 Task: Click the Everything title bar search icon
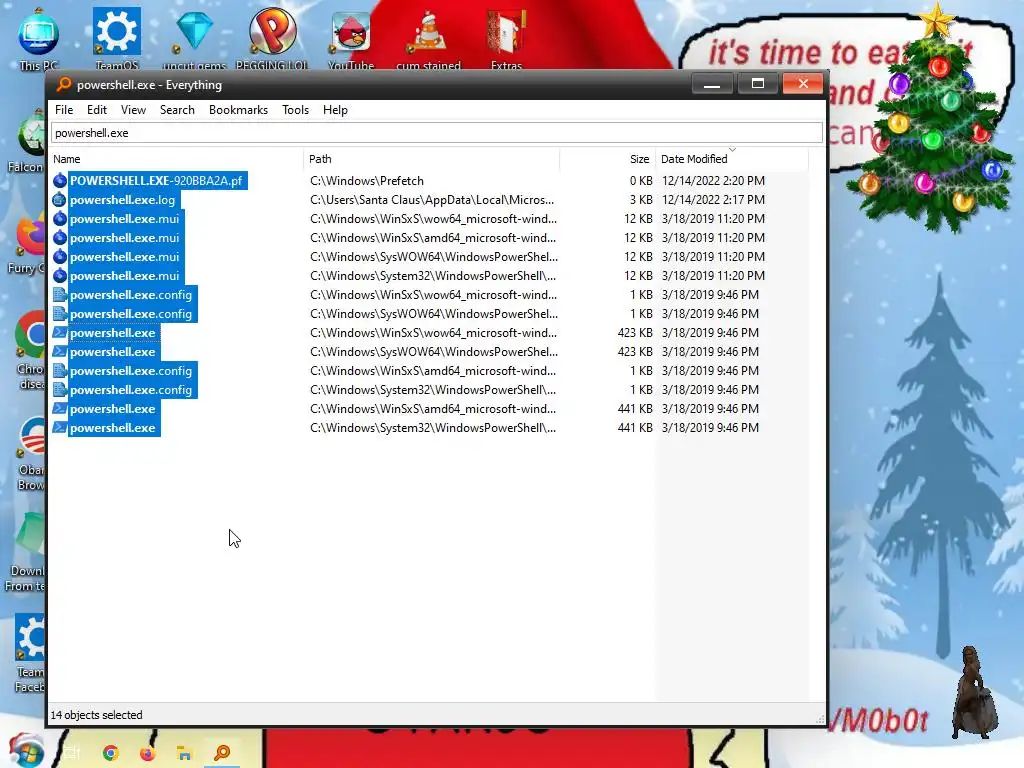pyautogui.click(x=63, y=84)
